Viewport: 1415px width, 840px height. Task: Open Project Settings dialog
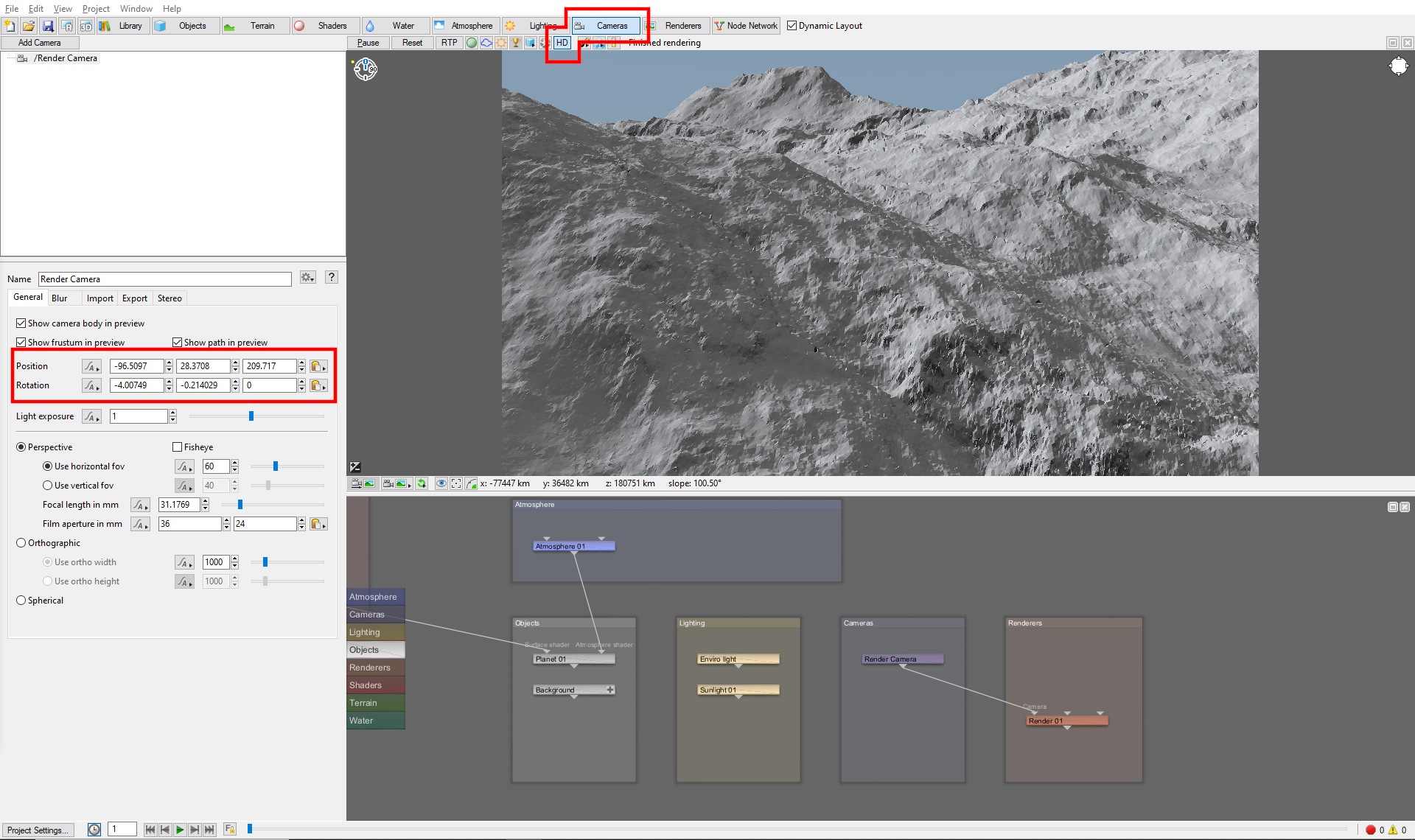tap(38, 830)
